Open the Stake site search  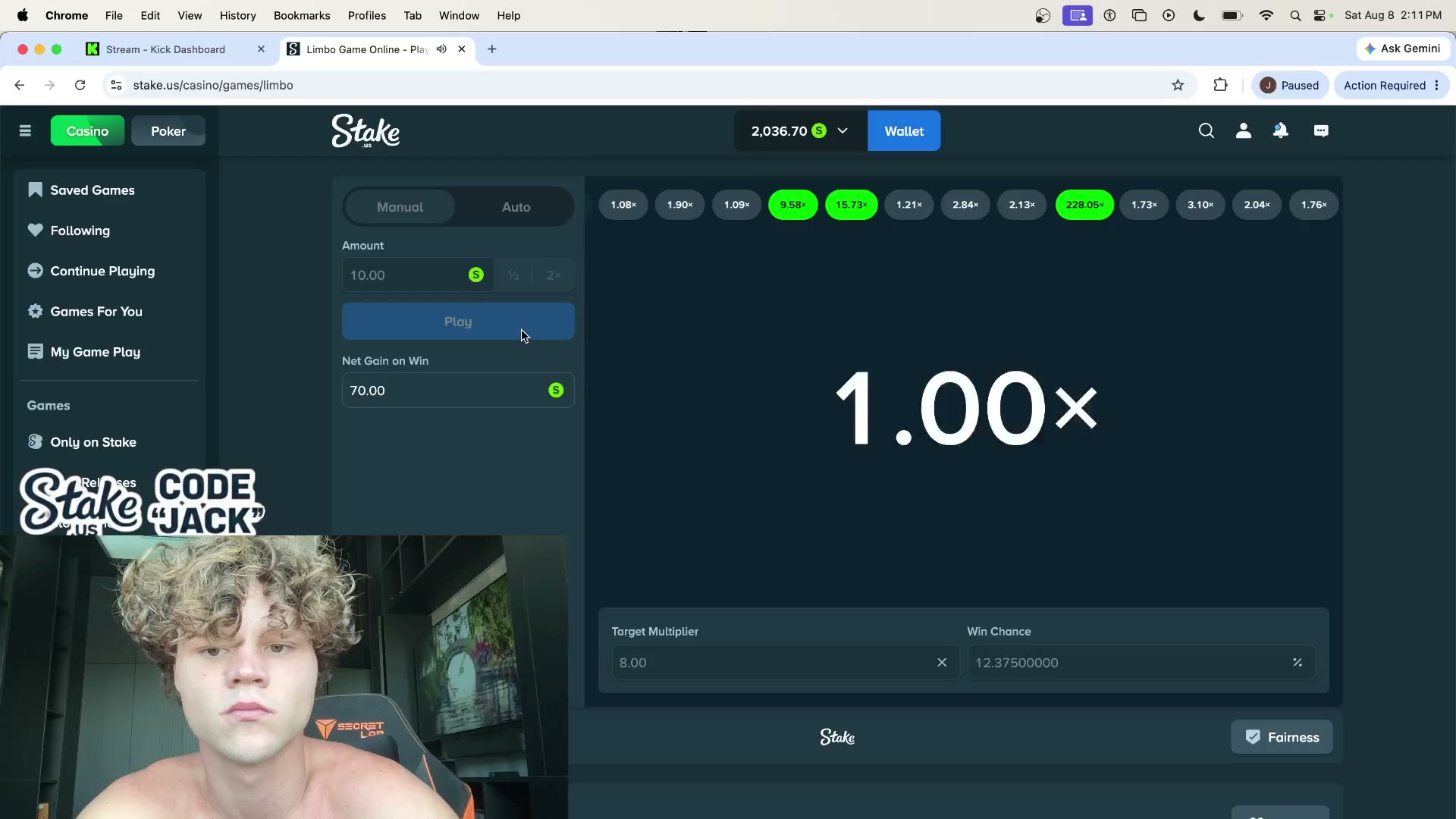tap(1206, 131)
